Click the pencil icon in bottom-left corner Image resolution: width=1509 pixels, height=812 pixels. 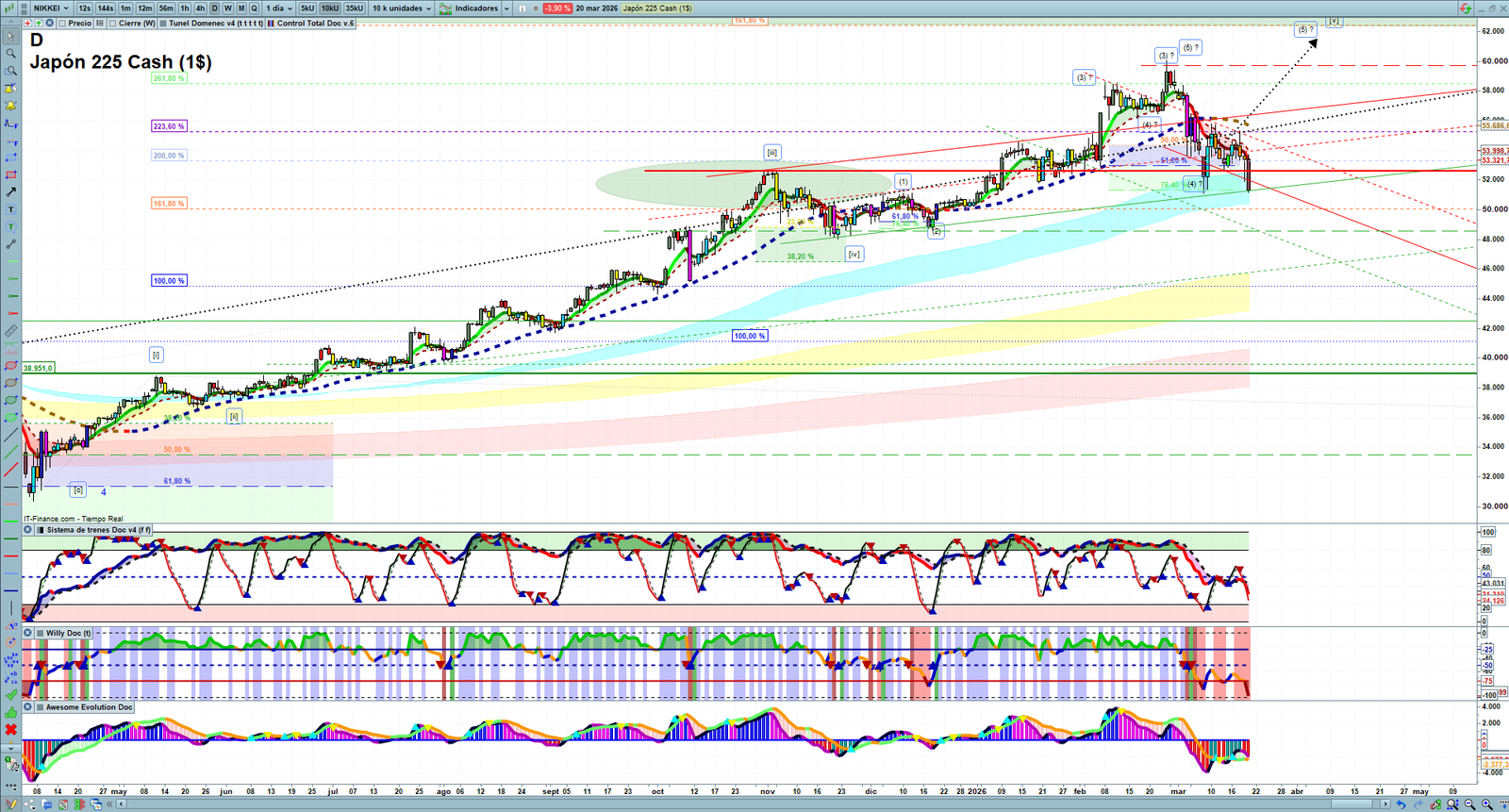click(11, 804)
